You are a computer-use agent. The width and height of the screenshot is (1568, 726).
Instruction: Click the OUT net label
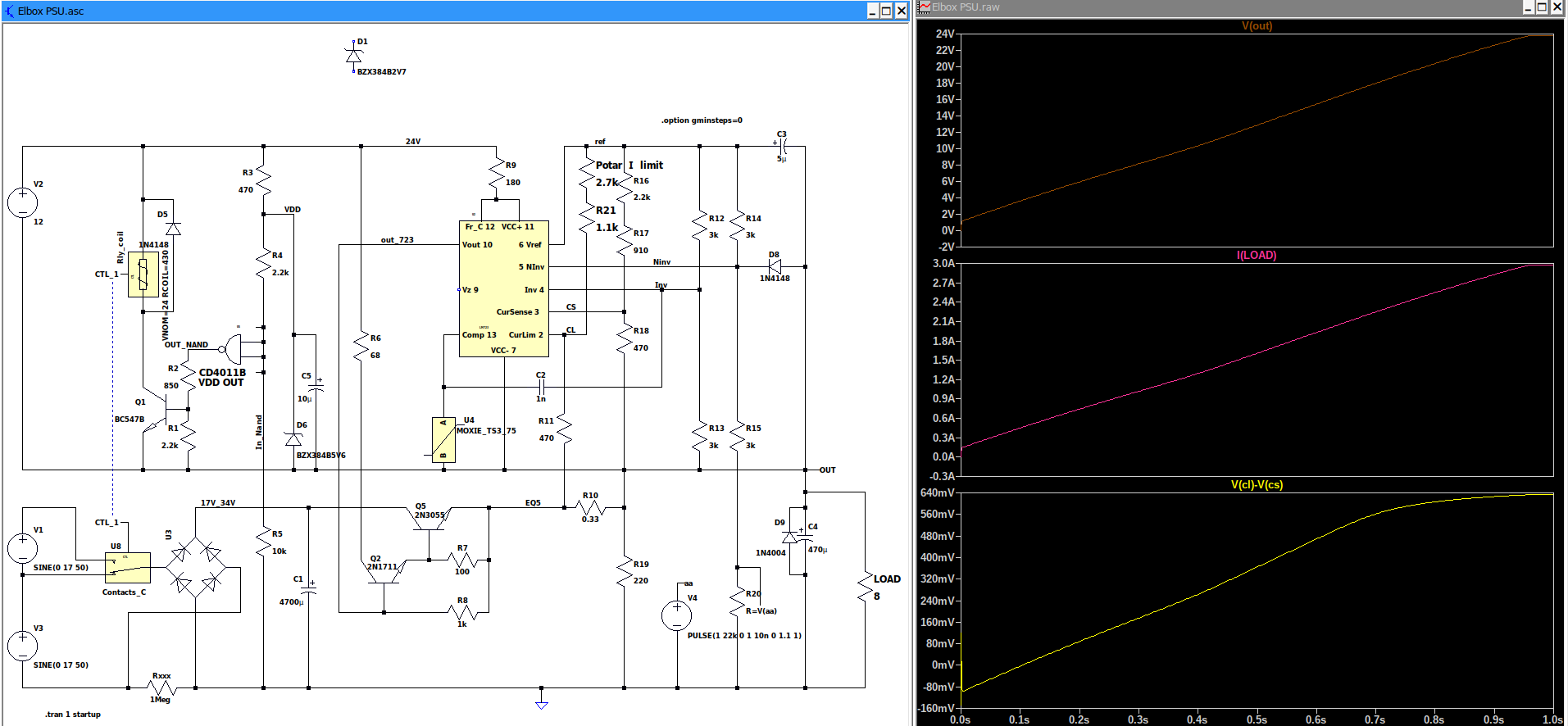[828, 470]
